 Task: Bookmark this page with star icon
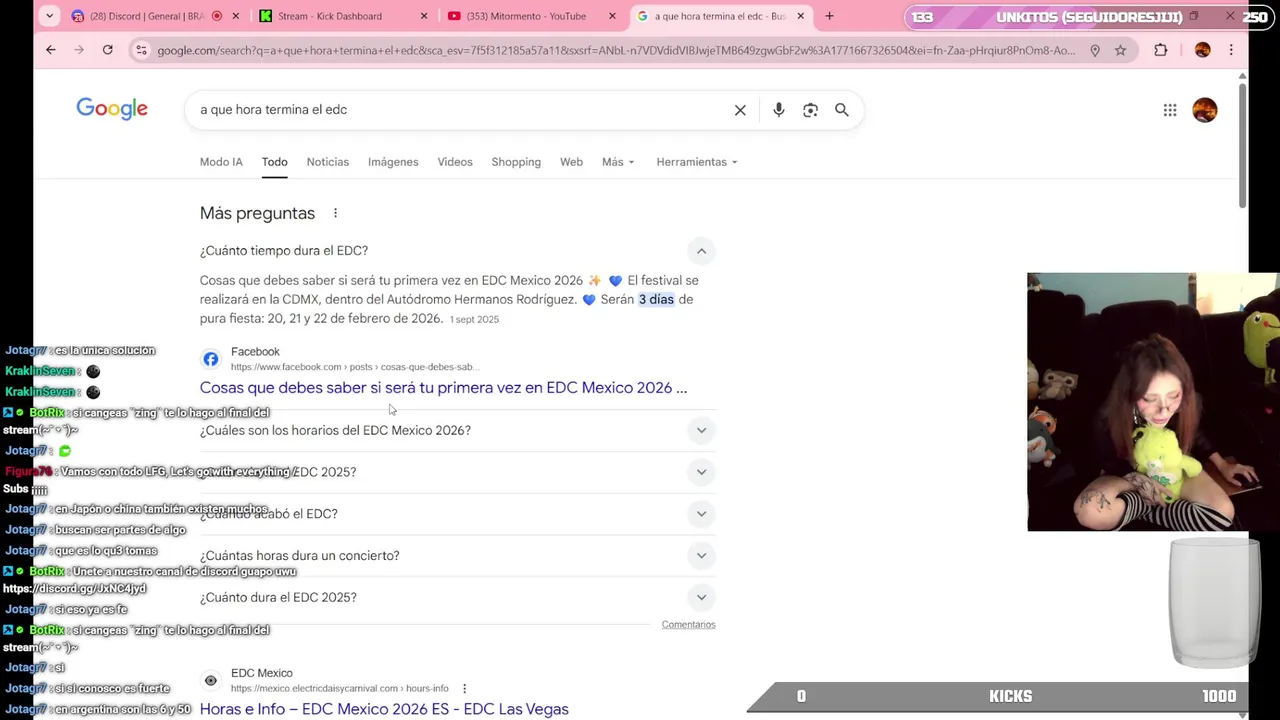pos(1120,50)
